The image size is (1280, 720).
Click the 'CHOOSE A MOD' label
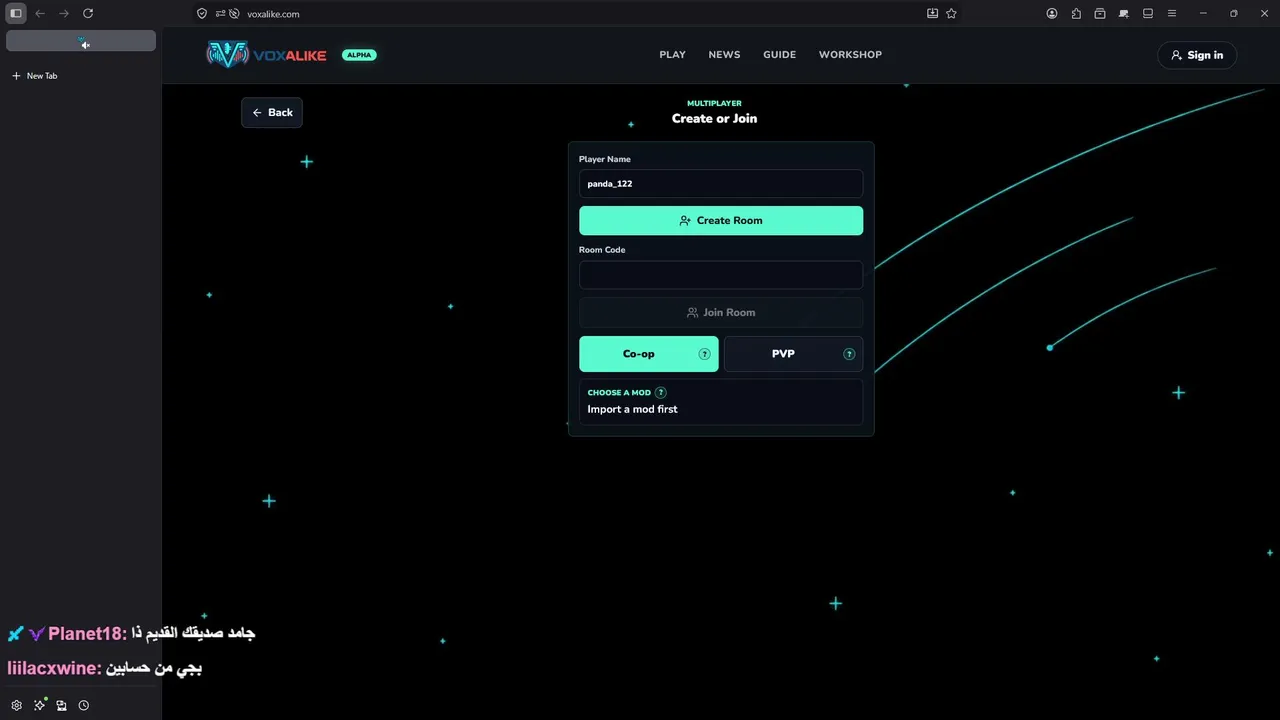point(619,393)
